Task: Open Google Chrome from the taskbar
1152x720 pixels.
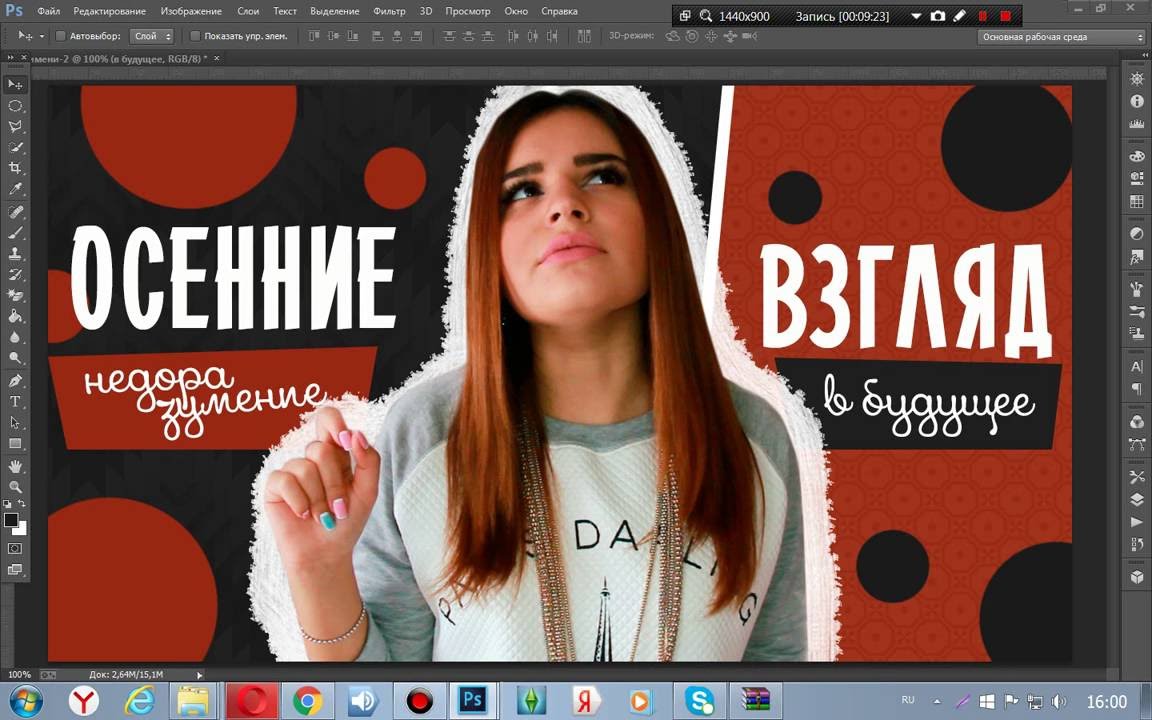Action: pos(307,701)
